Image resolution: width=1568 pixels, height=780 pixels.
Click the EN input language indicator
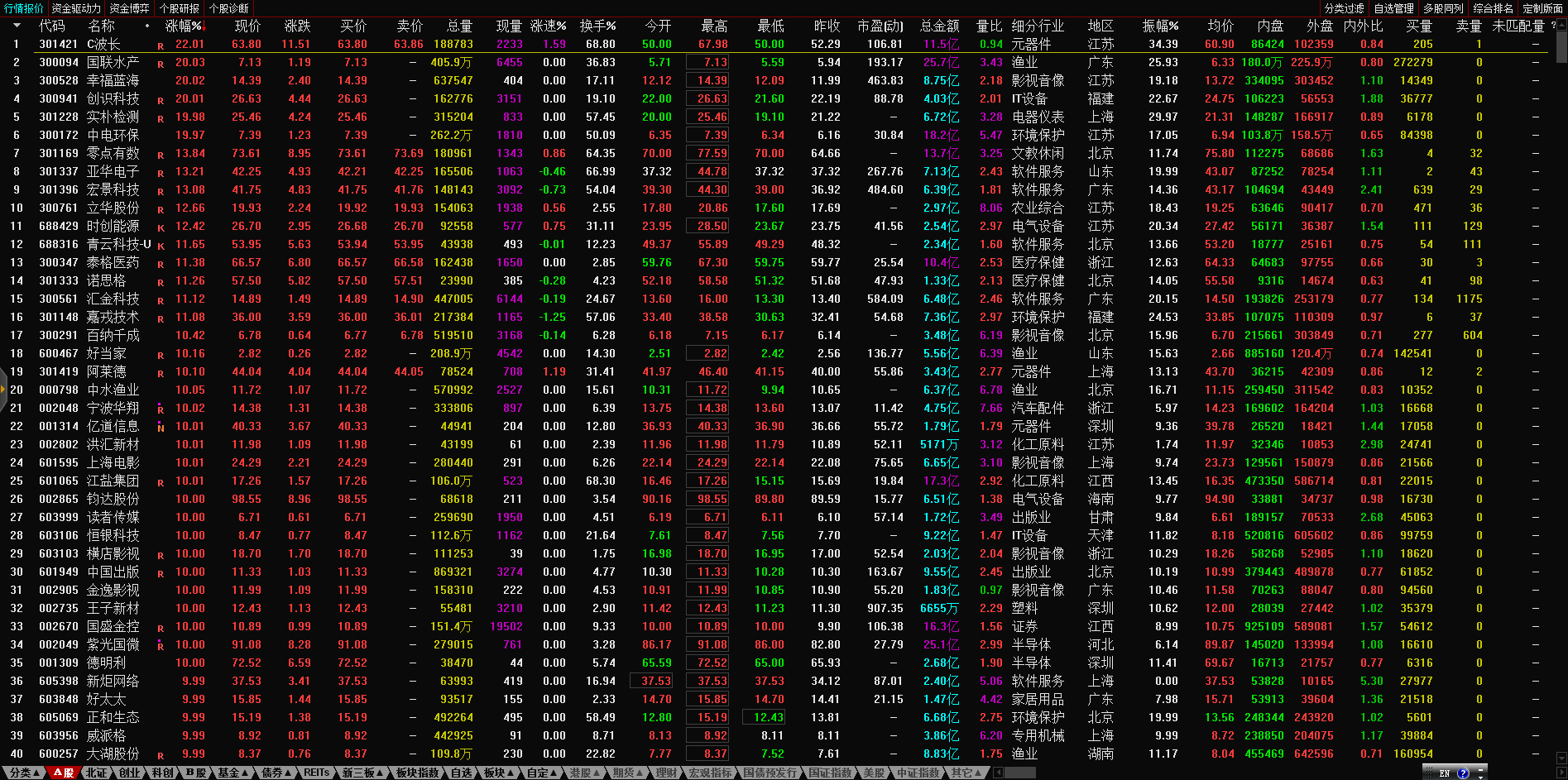click(x=1444, y=773)
